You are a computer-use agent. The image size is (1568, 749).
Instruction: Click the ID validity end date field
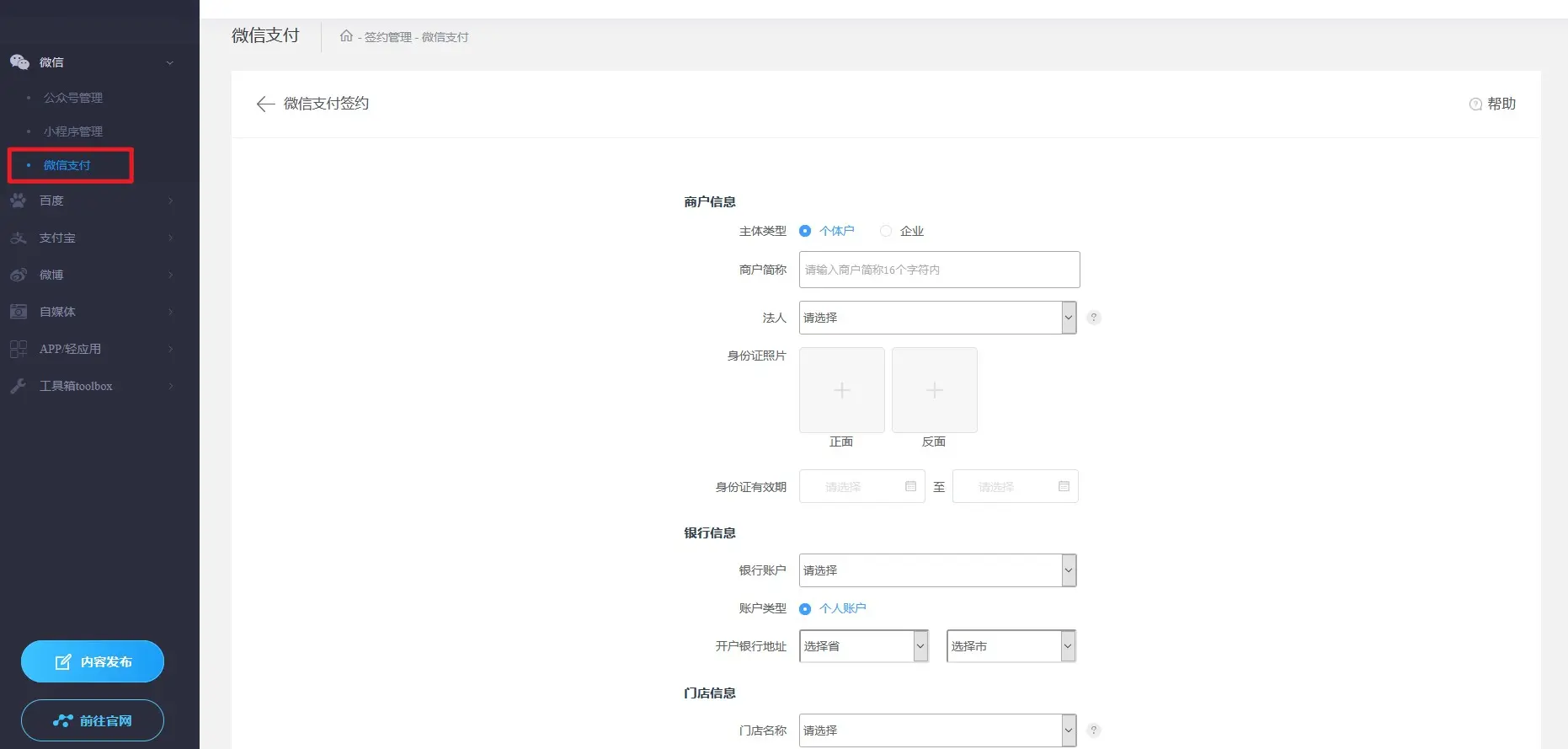click(x=1016, y=486)
